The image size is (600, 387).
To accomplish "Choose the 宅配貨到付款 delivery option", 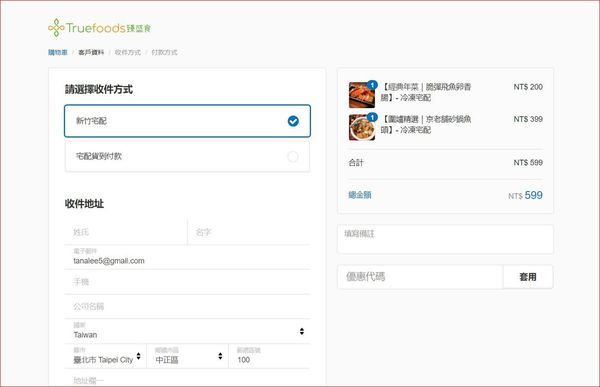I will 188,156.
